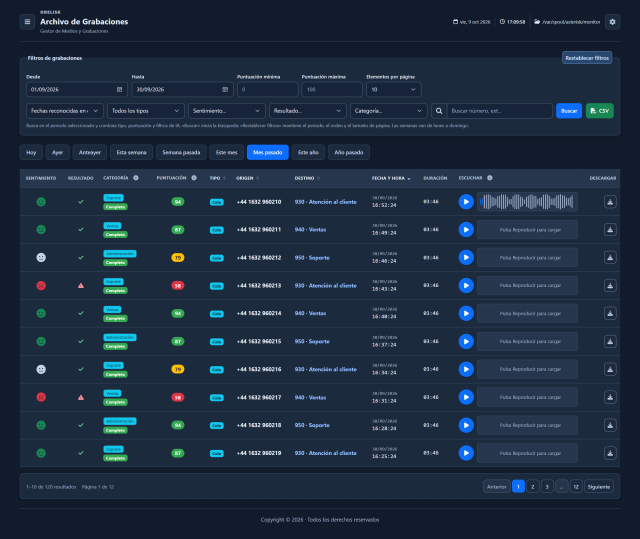
Task: Open settings gear in header
Action: pos(612,22)
